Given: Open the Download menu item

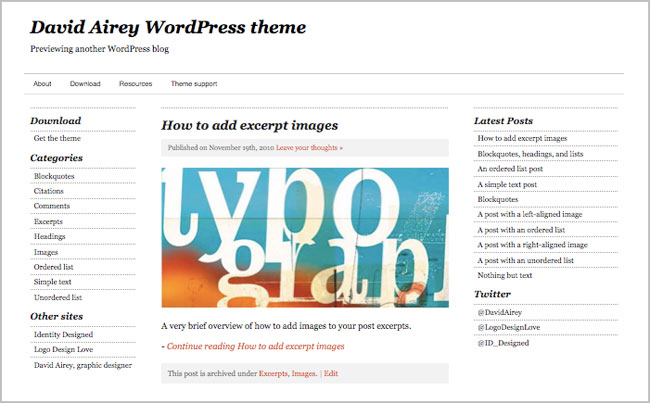Looking at the screenshot, I should point(85,84).
